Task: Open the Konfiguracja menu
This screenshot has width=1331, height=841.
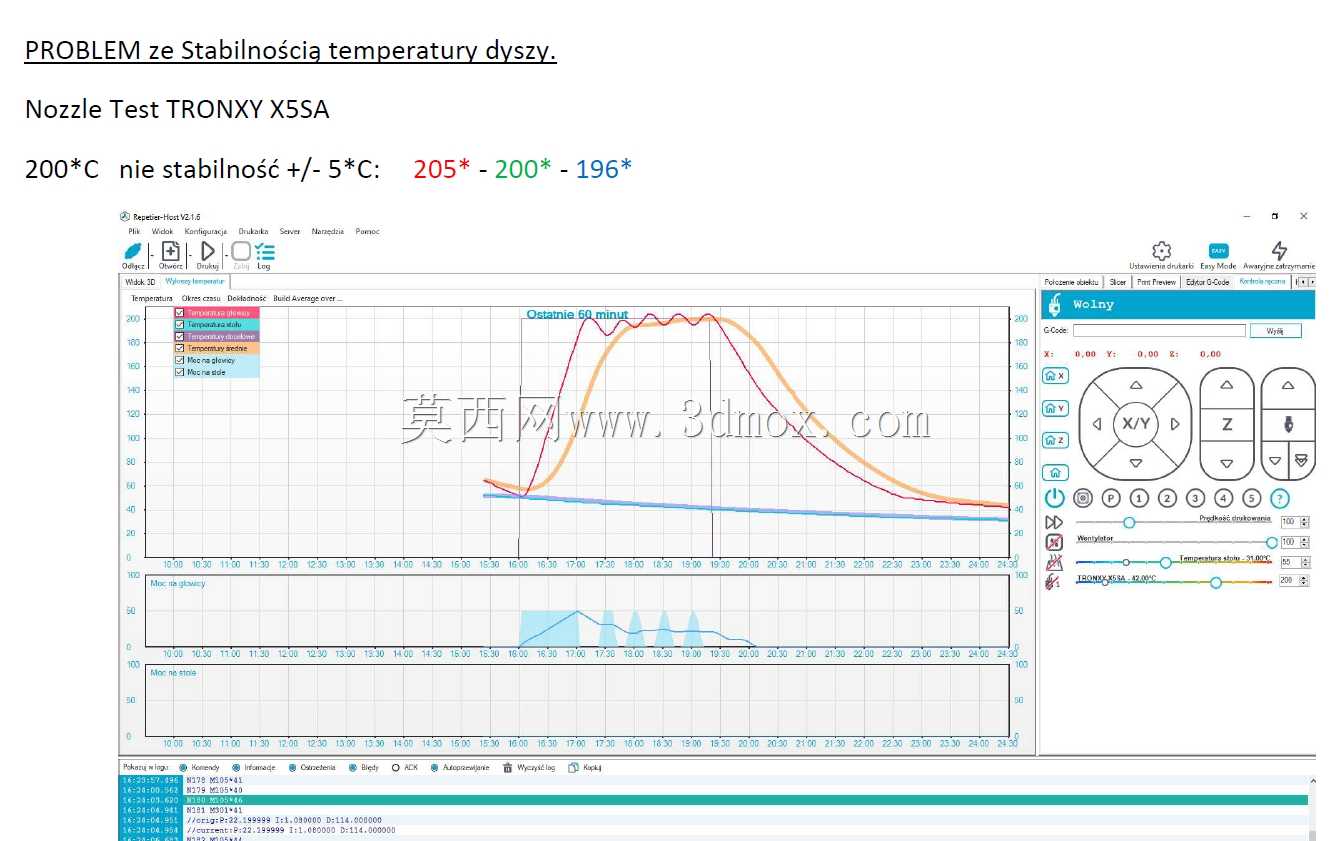Action: pyautogui.click(x=206, y=231)
